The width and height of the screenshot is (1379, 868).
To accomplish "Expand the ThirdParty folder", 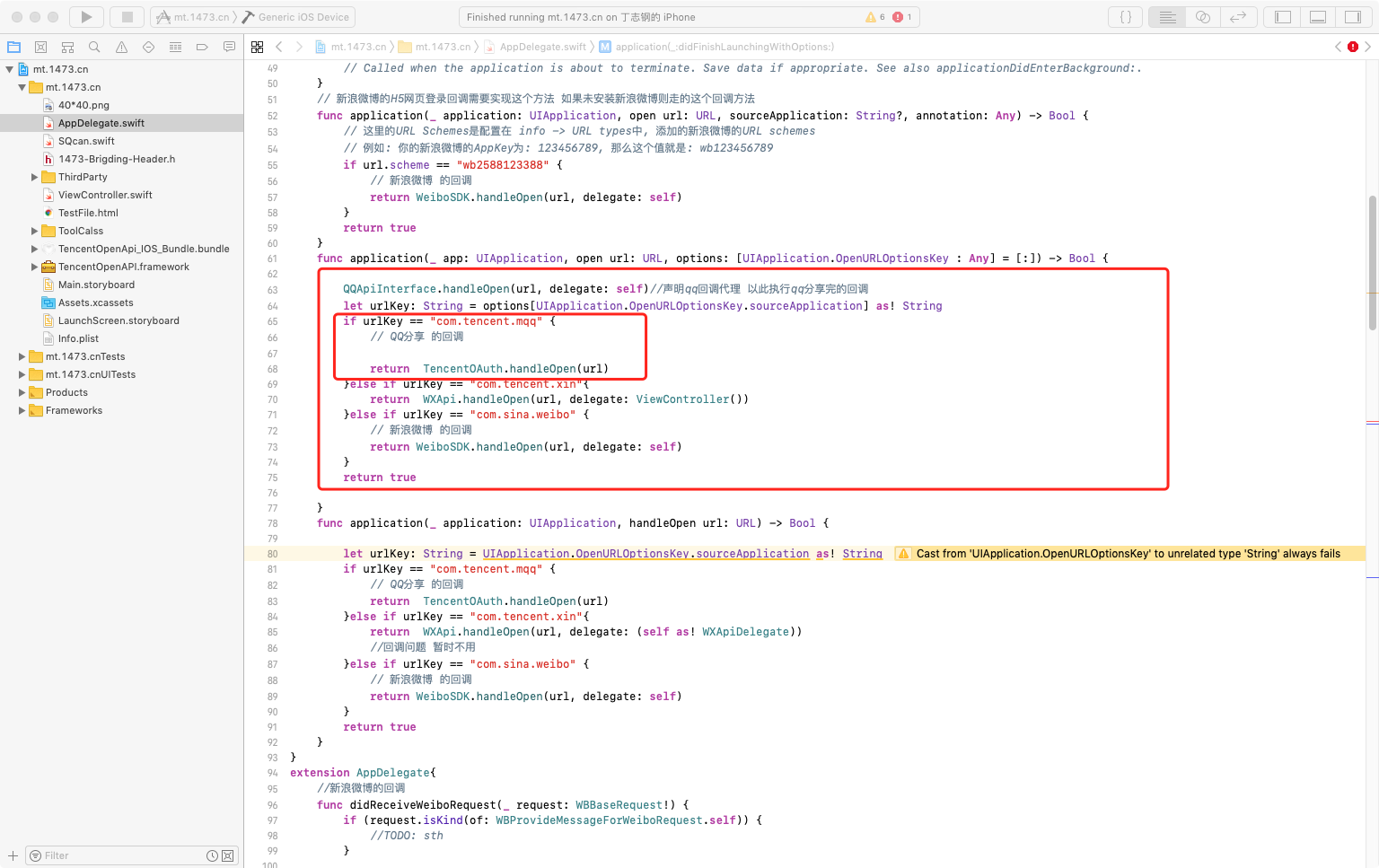I will (x=35, y=177).
